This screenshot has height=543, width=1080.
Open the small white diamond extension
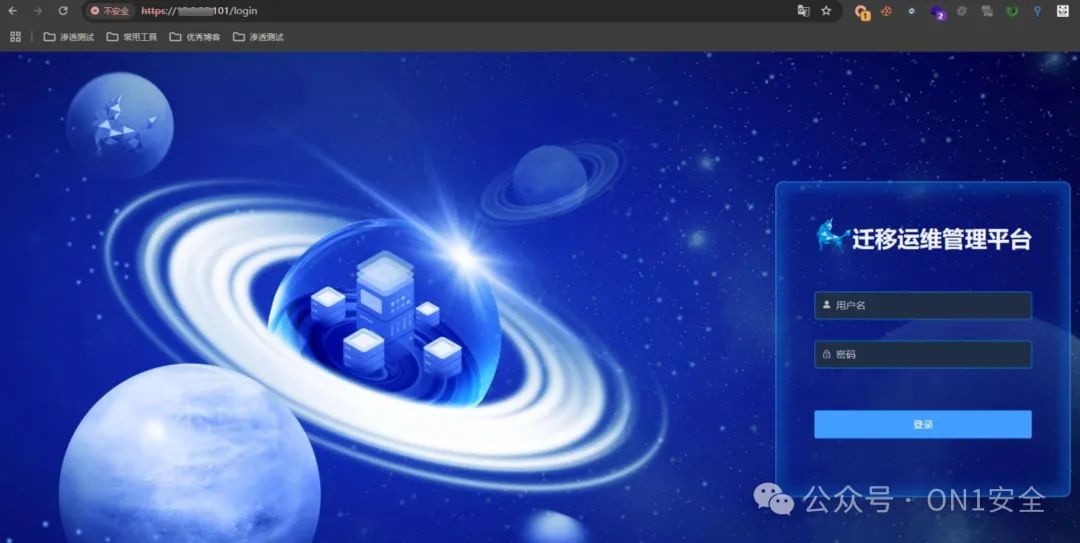pyautogui.click(x=912, y=11)
